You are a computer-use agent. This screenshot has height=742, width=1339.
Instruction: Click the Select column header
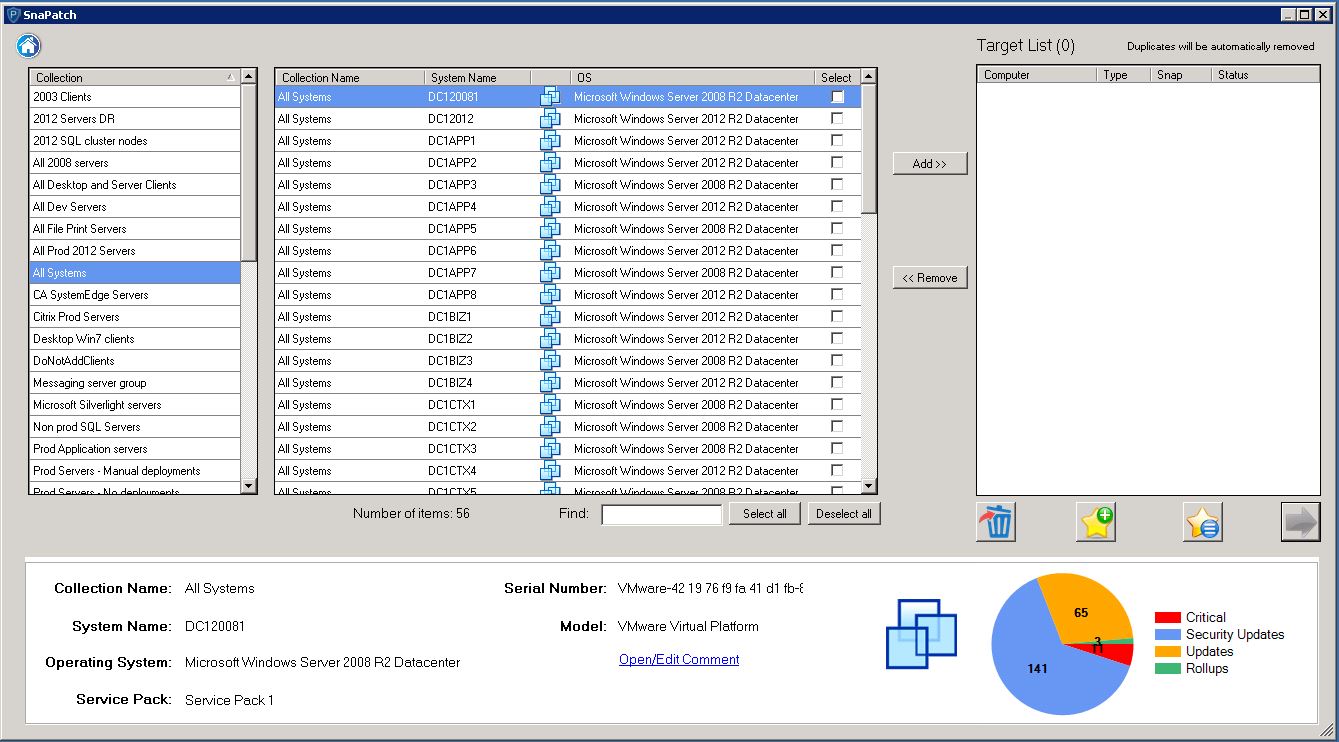tap(837, 77)
